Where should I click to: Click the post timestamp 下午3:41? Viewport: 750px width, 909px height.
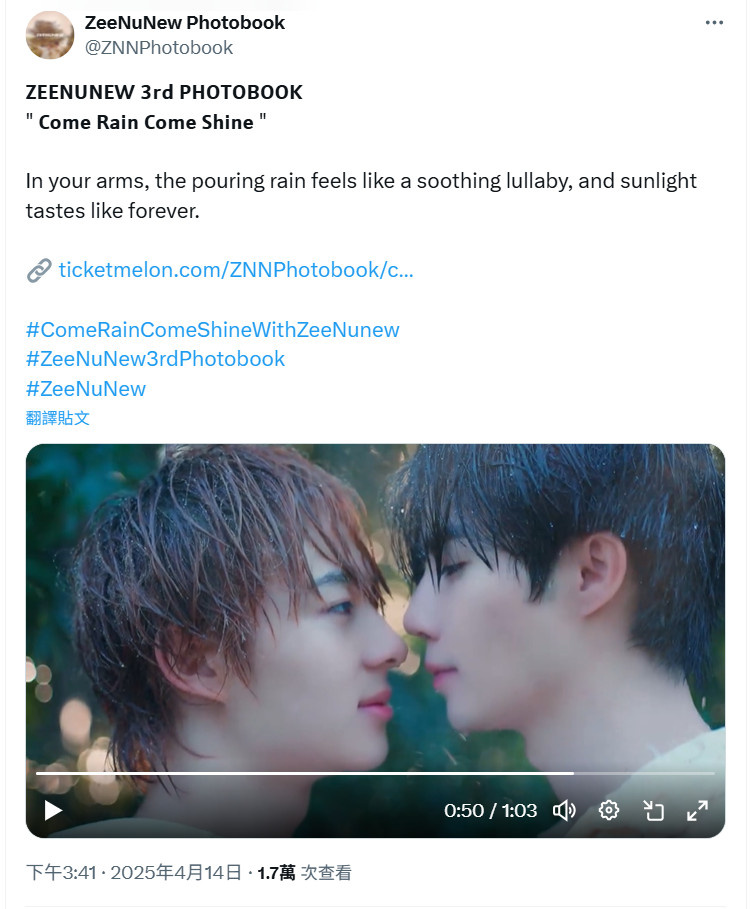tap(61, 872)
